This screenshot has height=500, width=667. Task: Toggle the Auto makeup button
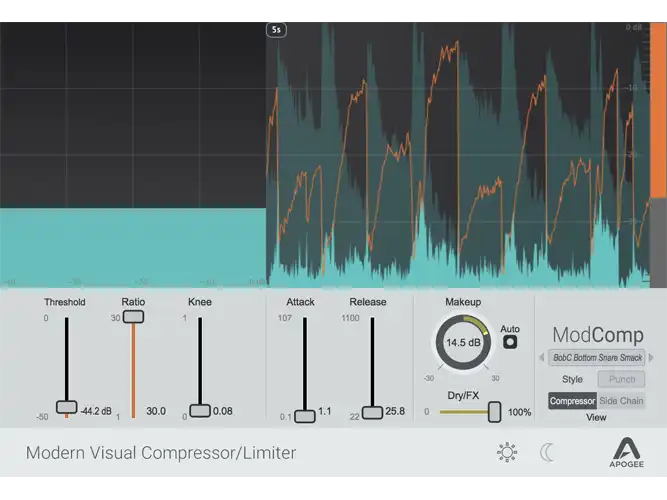pyautogui.click(x=510, y=342)
